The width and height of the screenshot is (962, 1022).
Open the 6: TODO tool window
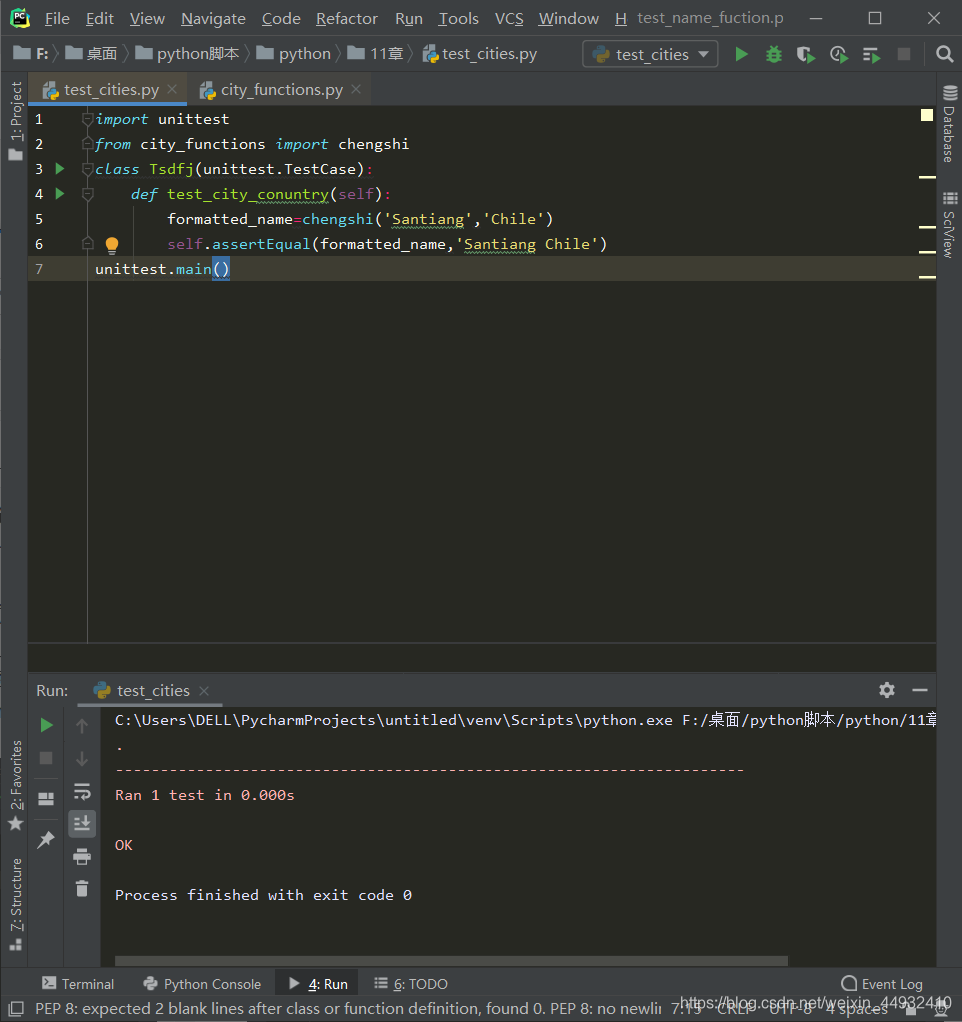[x=411, y=984]
